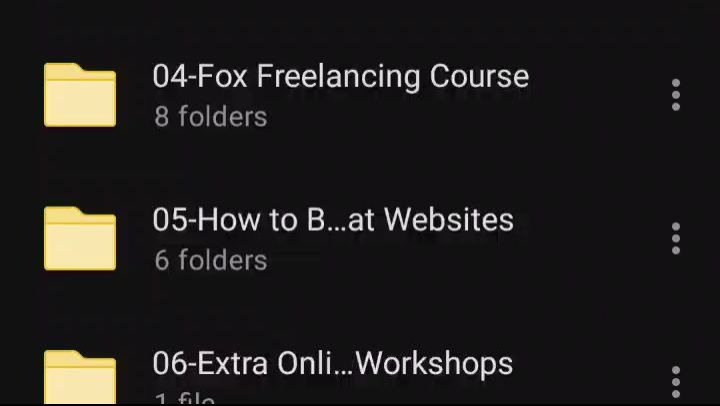Click the word 'Freelancing' in the first folder name

(x=338, y=76)
